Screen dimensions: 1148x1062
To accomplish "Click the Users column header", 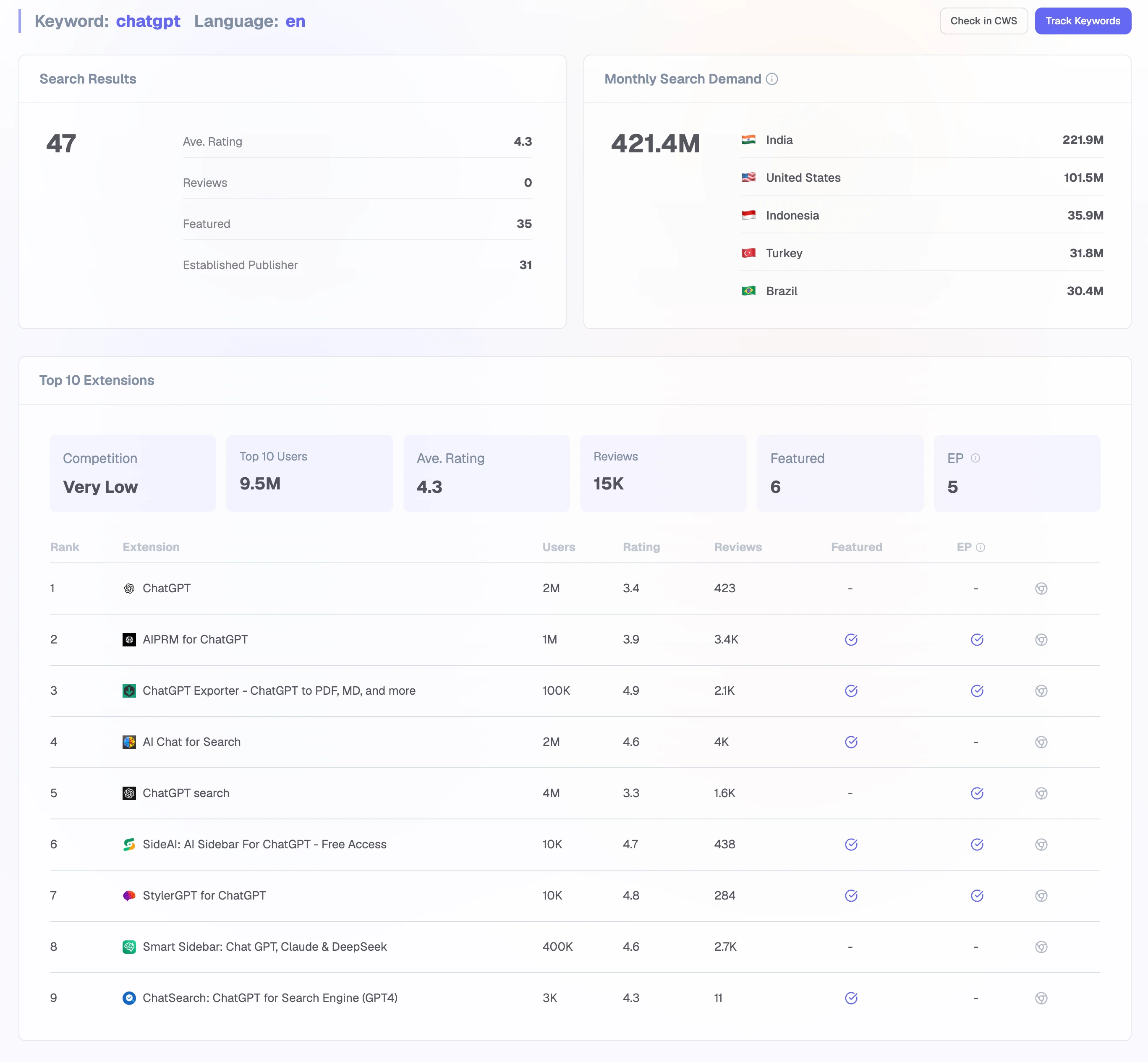I will coord(559,547).
